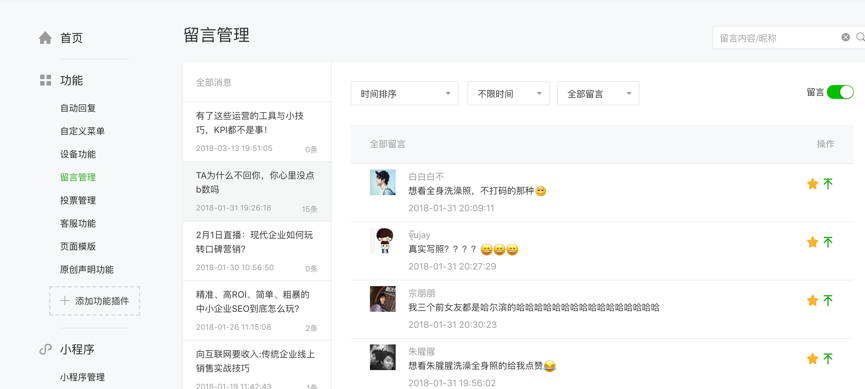Image resolution: width=865 pixels, height=389 pixels.
Task: Open 投票管理 in the sidebar
Action: (78, 200)
